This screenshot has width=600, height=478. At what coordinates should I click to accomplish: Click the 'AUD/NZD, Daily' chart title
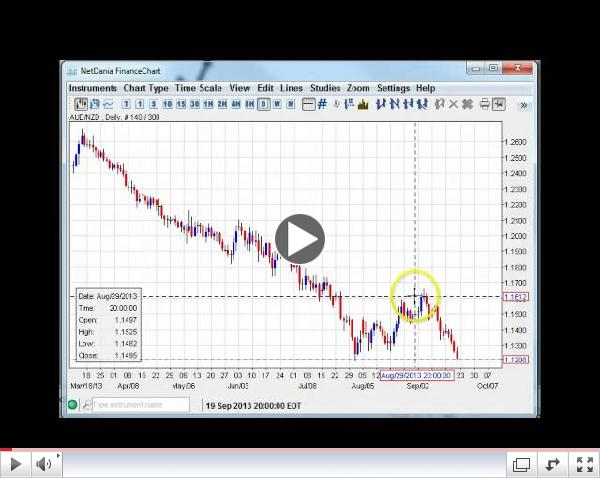coord(114,117)
